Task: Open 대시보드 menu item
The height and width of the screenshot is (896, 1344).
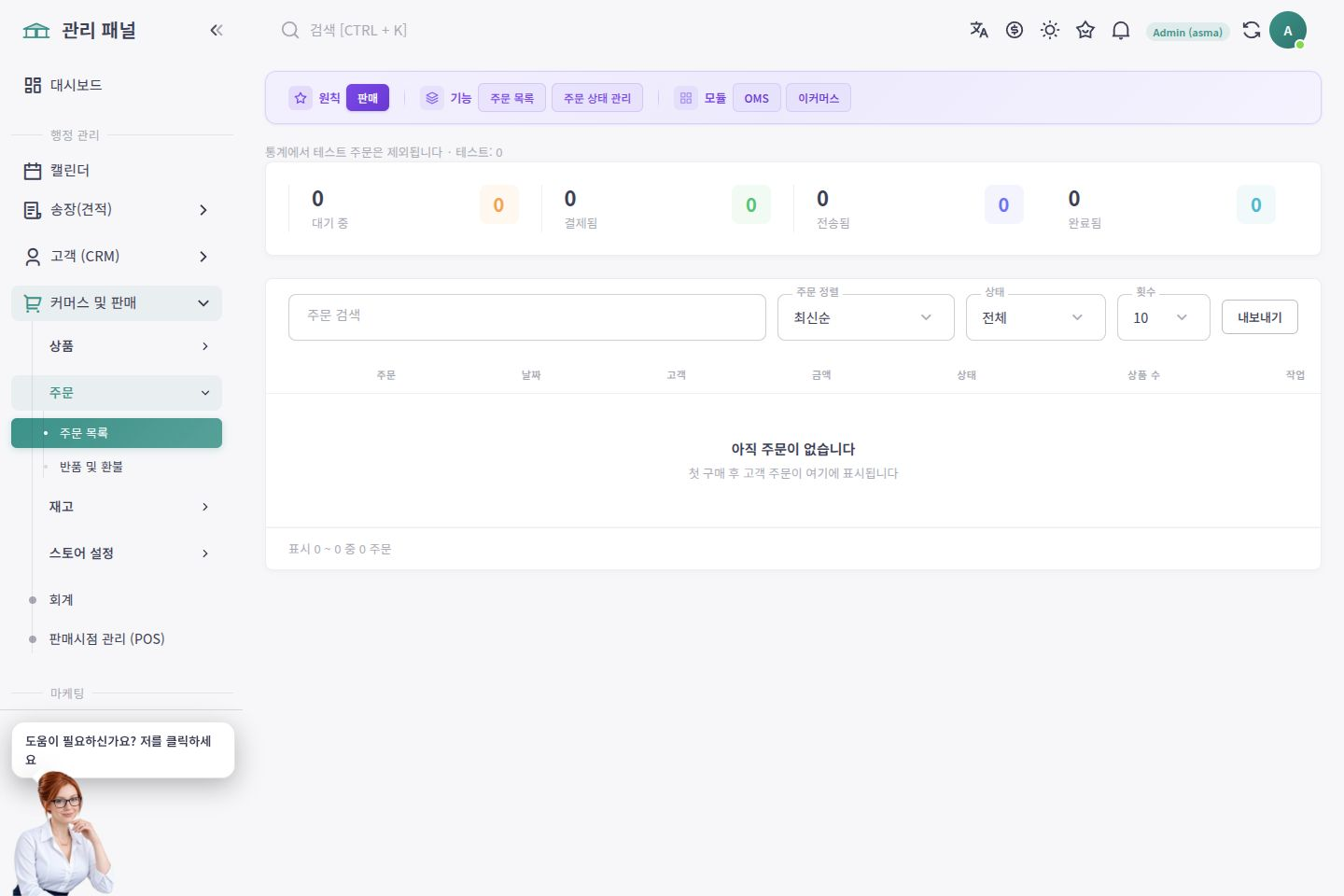Action: tap(117, 85)
